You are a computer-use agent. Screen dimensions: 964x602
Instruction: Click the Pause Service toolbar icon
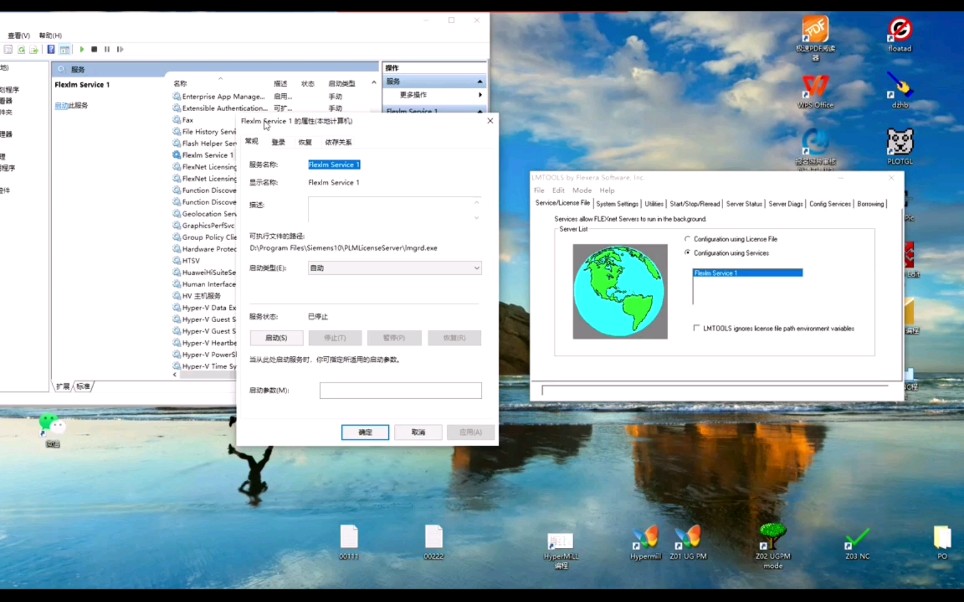[x=107, y=49]
